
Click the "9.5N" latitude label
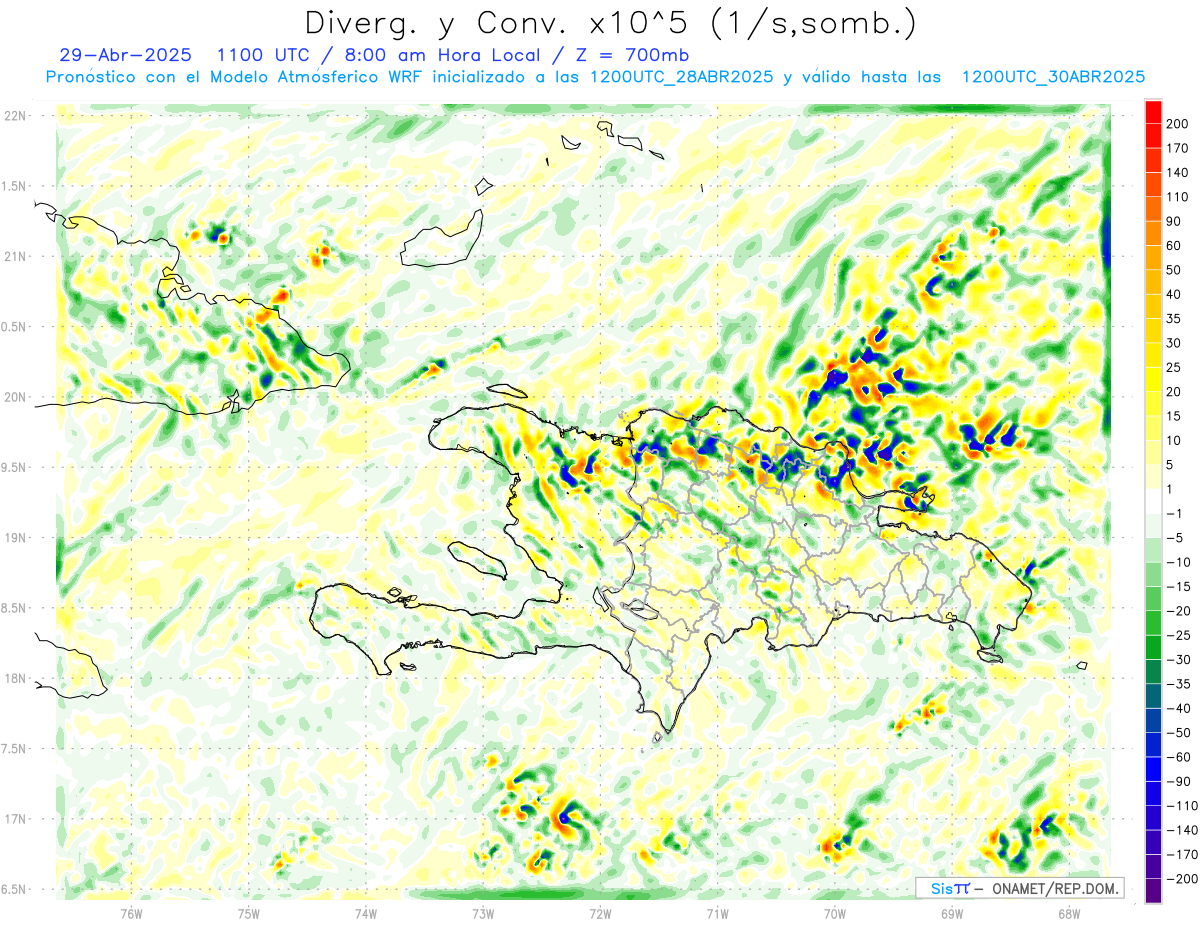15,467
